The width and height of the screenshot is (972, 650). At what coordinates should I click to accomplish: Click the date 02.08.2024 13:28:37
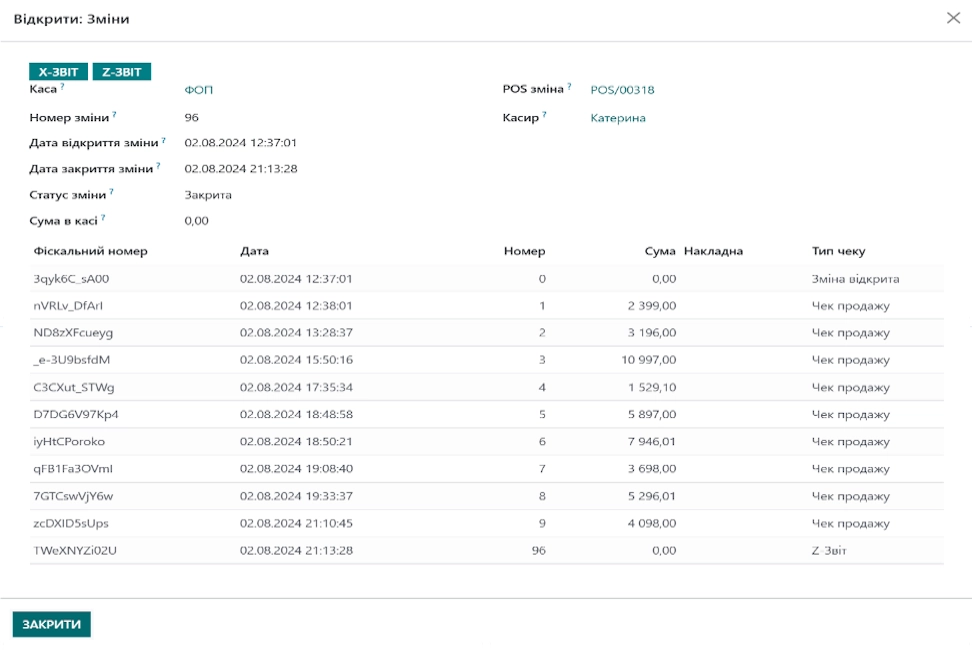pyautogui.click(x=296, y=333)
